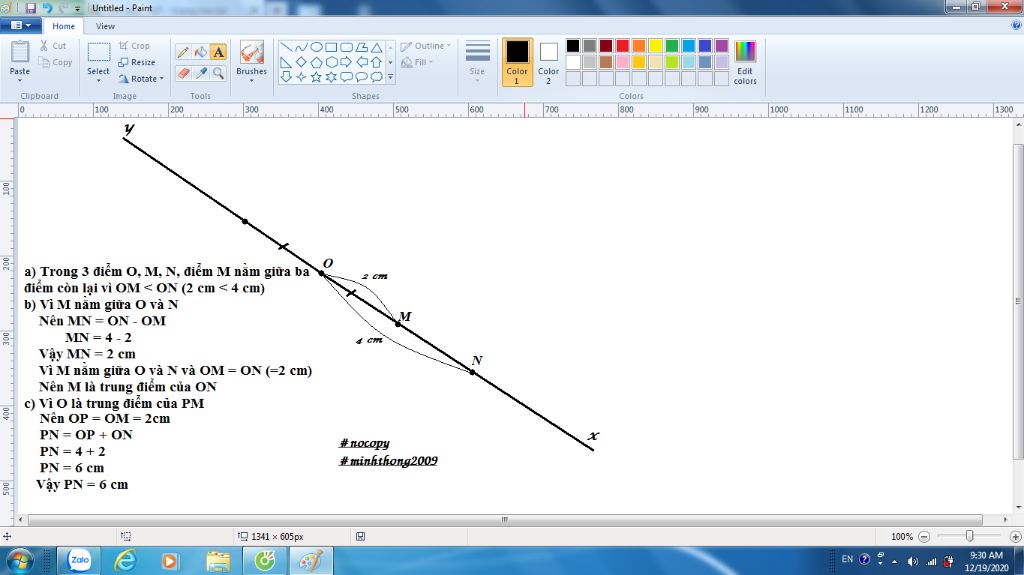Select the Color picker eyedropper tool
The width and height of the screenshot is (1024, 575).
[201, 73]
